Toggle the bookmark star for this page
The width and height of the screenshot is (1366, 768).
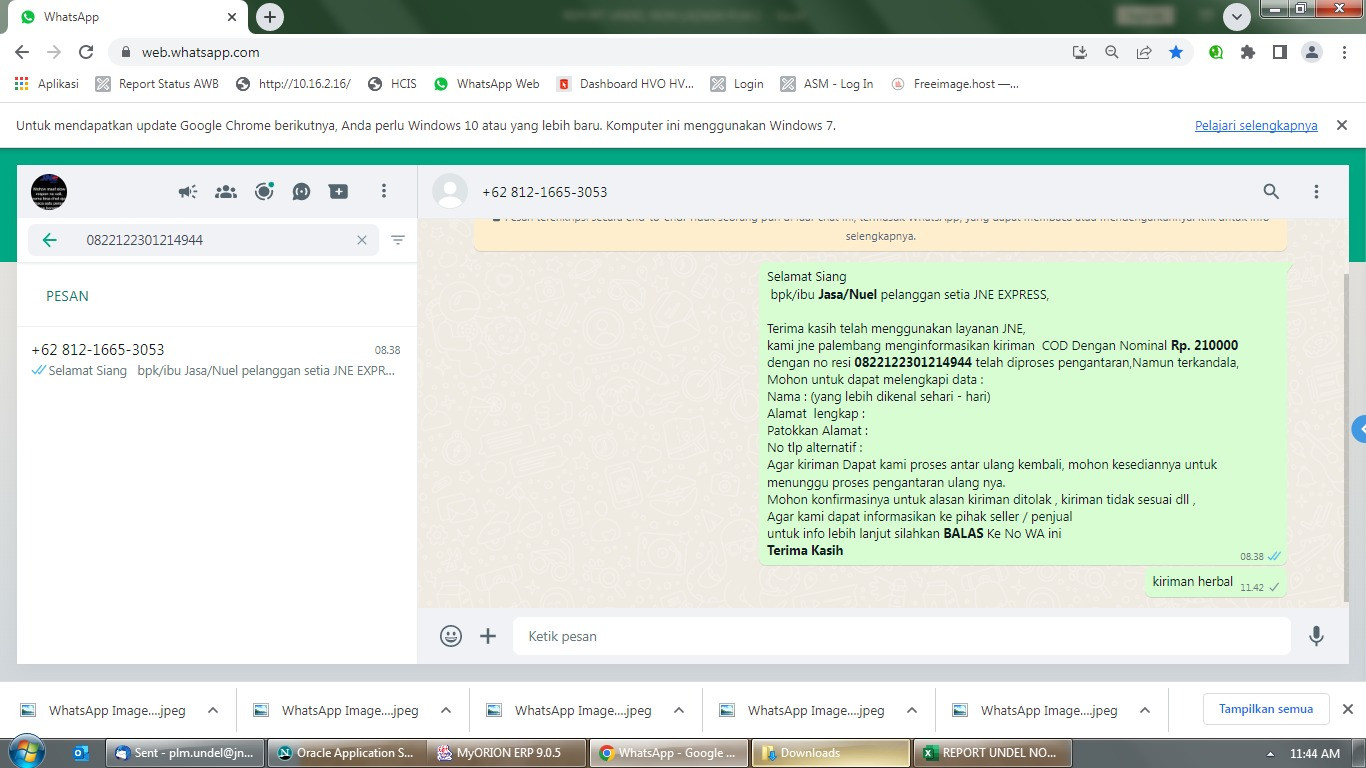[x=1176, y=52]
